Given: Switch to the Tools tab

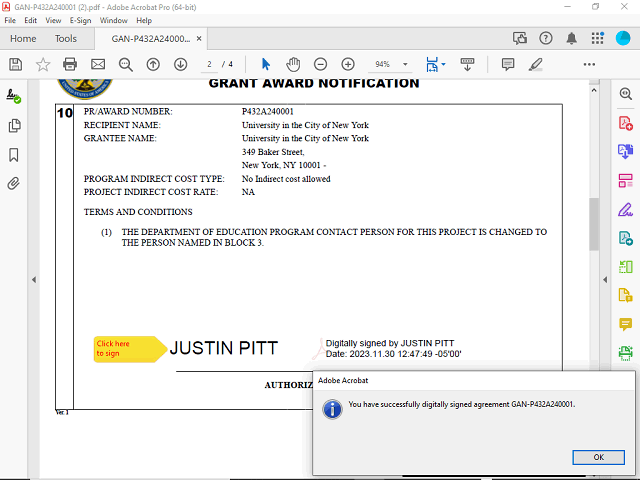Looking at the screenshot, I should coord(66,39).
